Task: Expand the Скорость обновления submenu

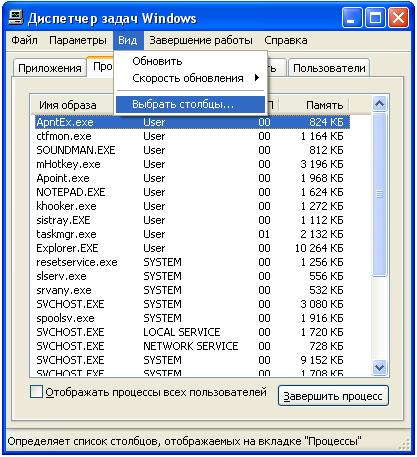Action: coord(190,78)
